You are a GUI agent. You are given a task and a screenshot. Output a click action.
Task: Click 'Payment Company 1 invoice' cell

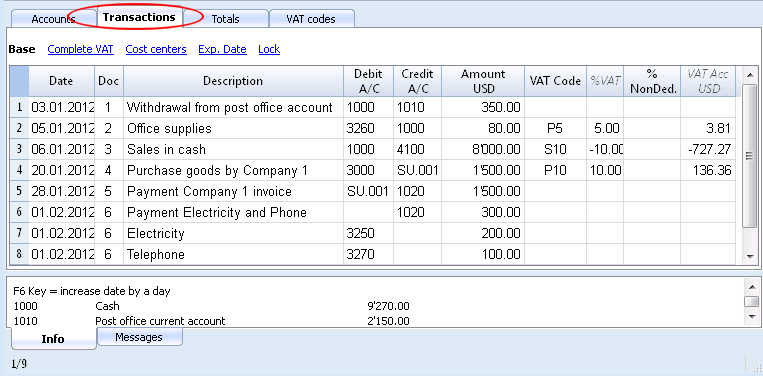[x=234, y=191]
